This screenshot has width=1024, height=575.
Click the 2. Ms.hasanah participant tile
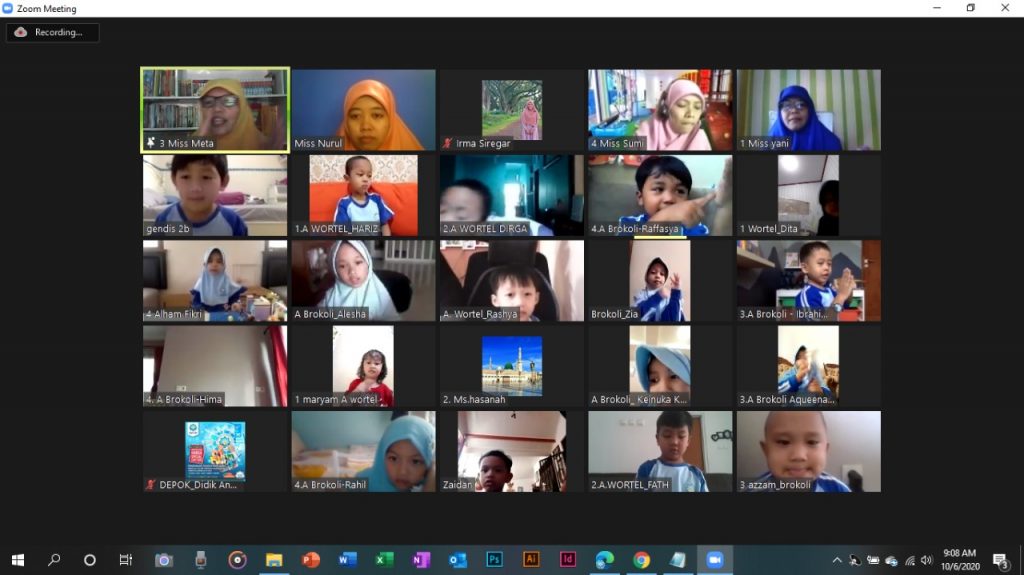click(x=511, y=366)
